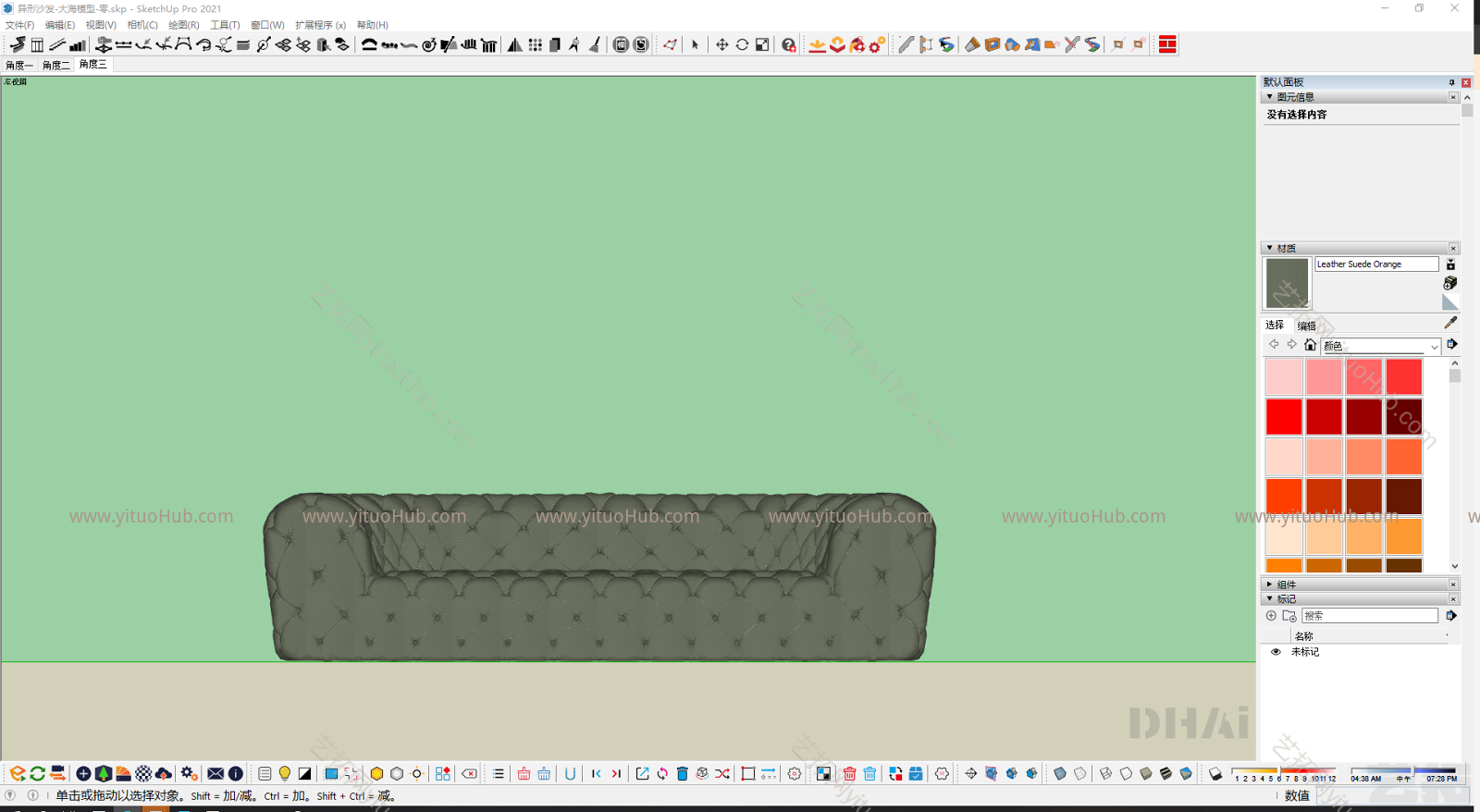Click the red shuffle arrows icon in the bottom toolbar

coord(722,773)
